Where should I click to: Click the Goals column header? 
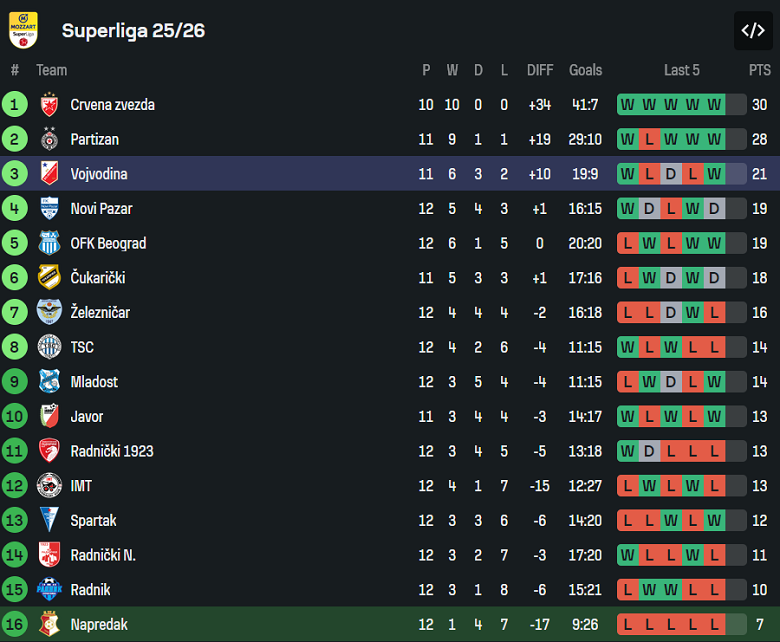click(x=585, y=70)
